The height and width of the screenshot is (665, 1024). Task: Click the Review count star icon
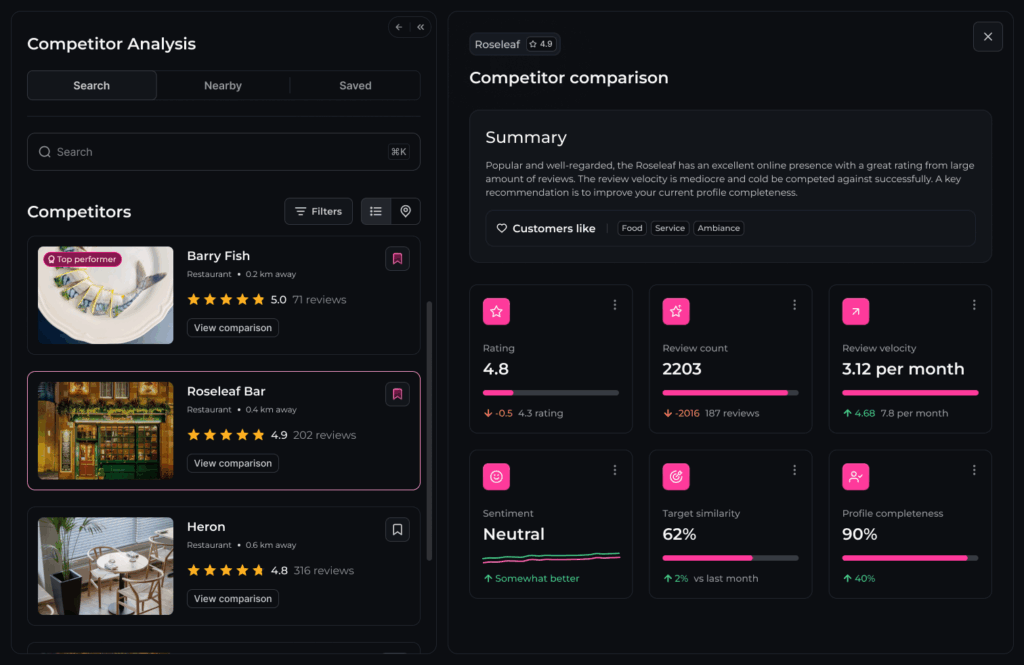pos(676,312)
